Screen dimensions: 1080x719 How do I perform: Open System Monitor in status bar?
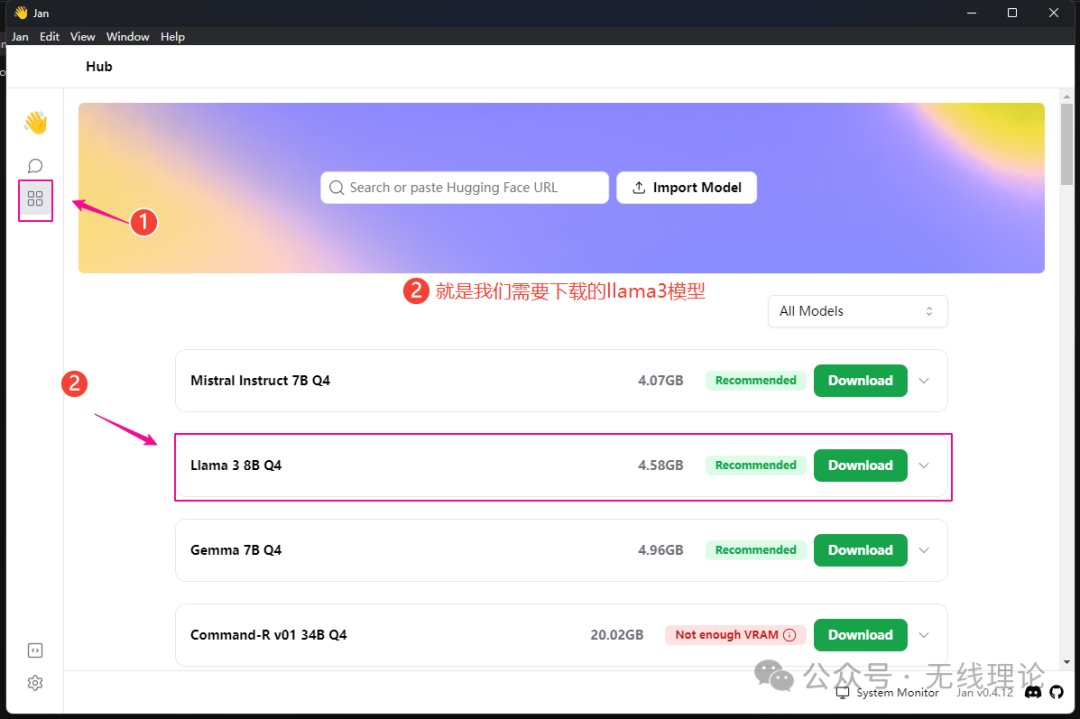point(887,693)
